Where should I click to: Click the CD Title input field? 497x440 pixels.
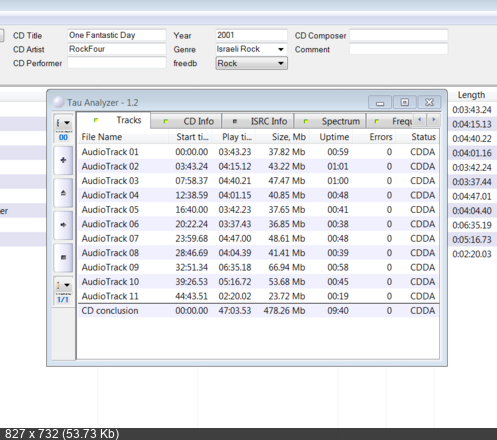pyautogui.click(x=117, y=35)
